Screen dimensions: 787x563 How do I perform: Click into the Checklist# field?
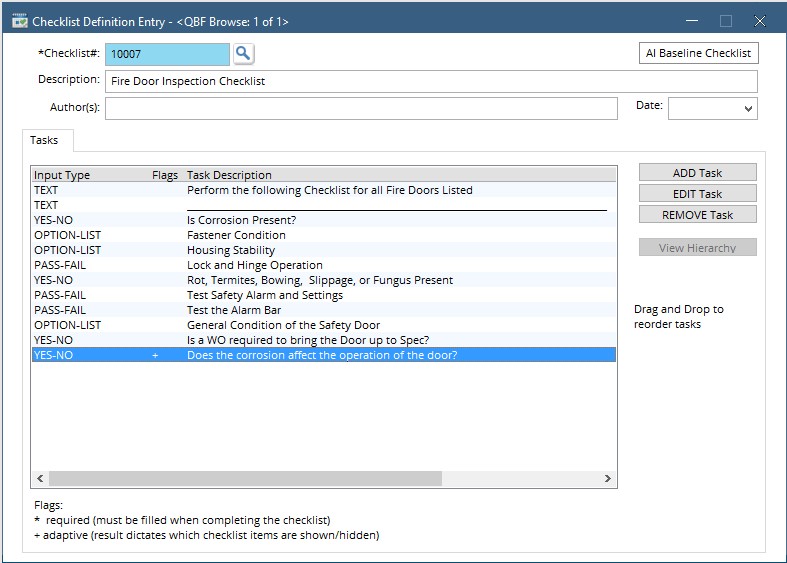[x=166, y=54]
